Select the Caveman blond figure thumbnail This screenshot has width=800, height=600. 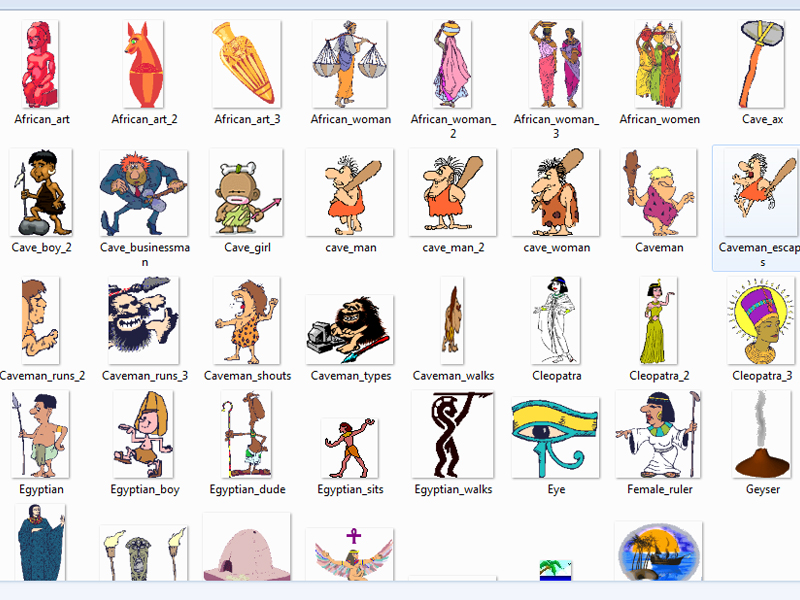659,192
